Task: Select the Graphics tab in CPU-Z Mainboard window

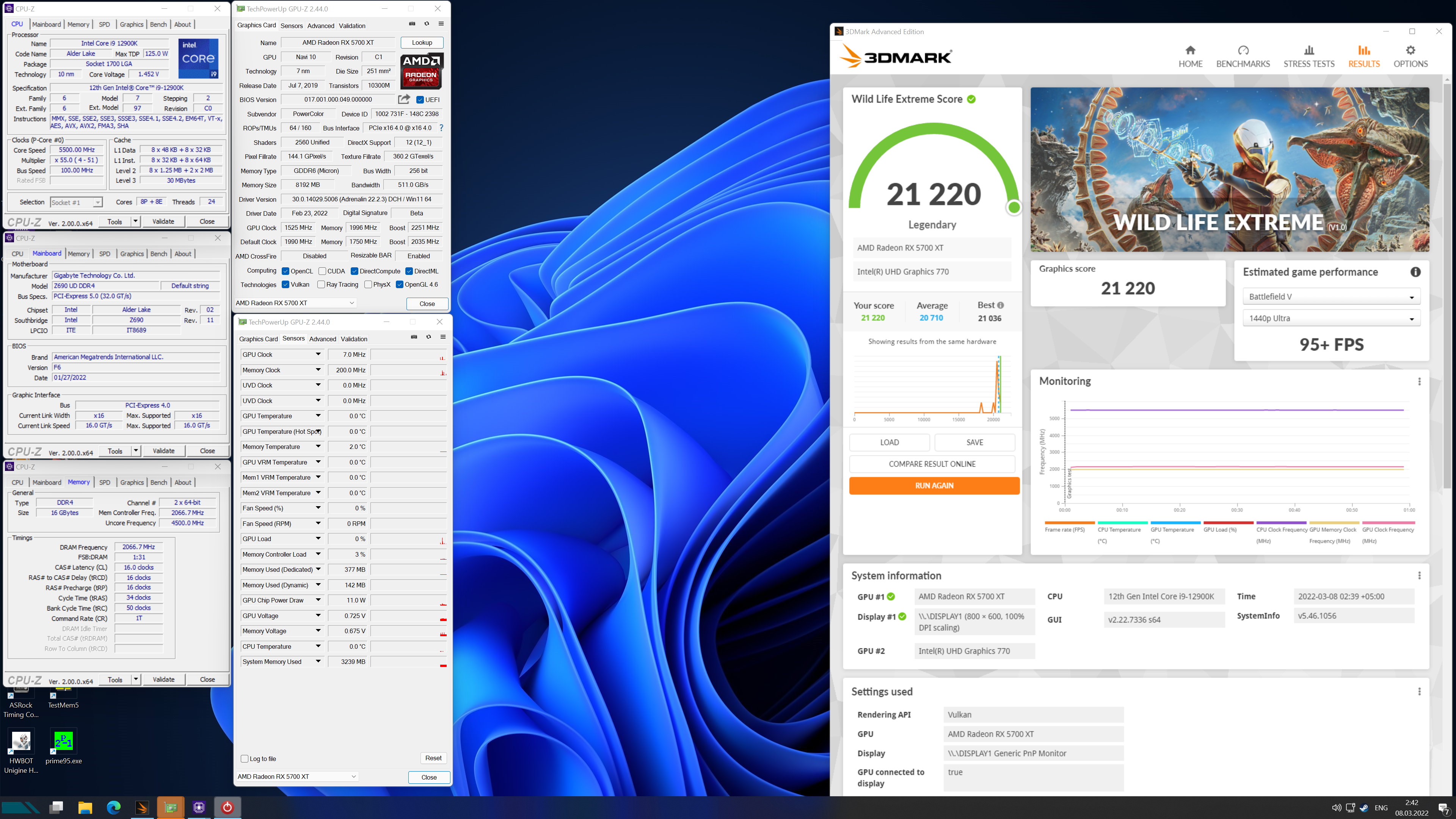Action: [132, 254]
